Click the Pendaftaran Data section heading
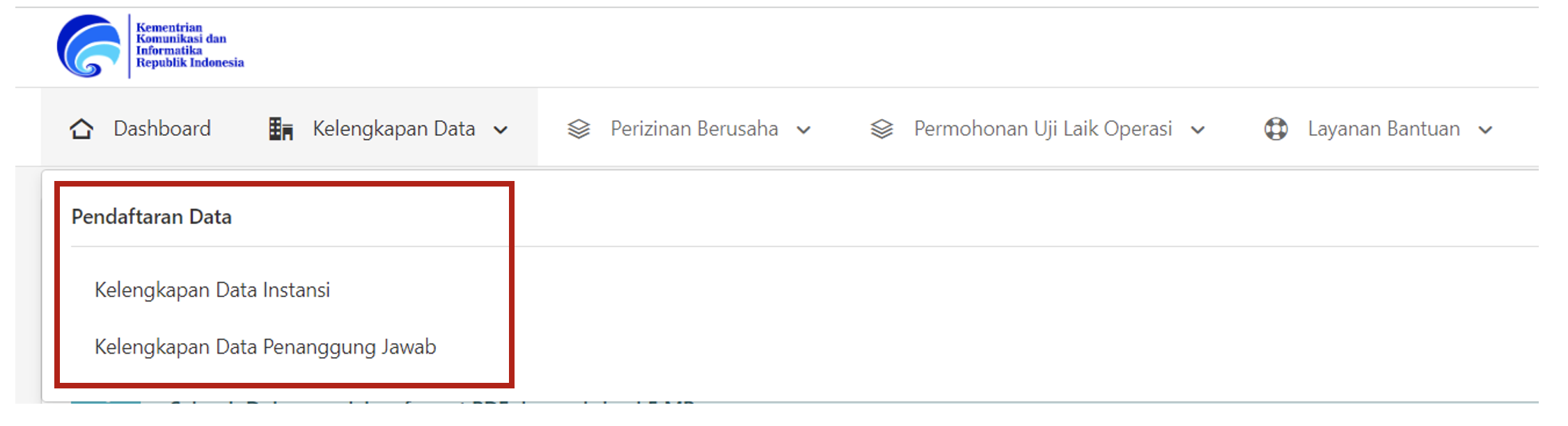 point(152,216)
